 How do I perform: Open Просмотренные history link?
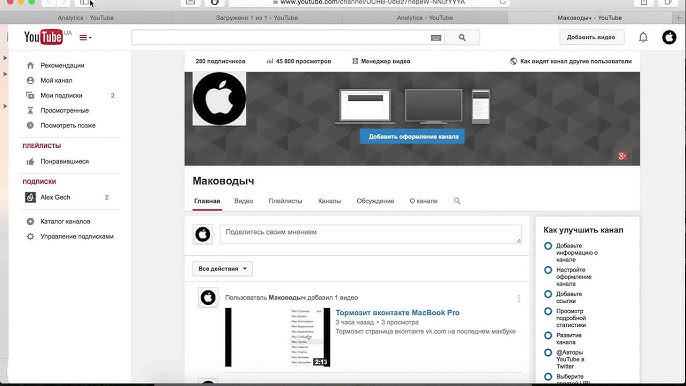(x=65, y=110)
